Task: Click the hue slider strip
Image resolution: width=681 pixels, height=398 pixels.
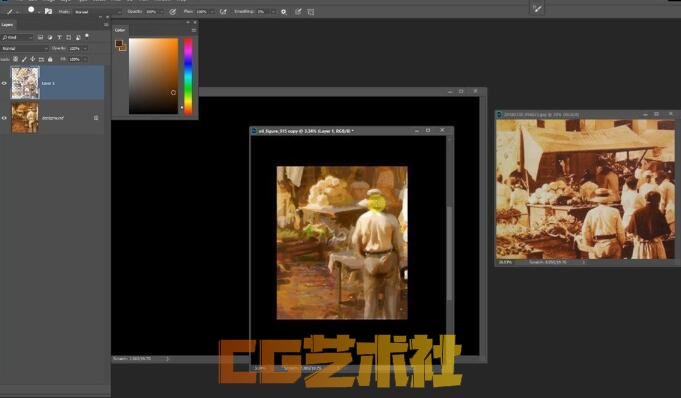Action: click(188, 76)
